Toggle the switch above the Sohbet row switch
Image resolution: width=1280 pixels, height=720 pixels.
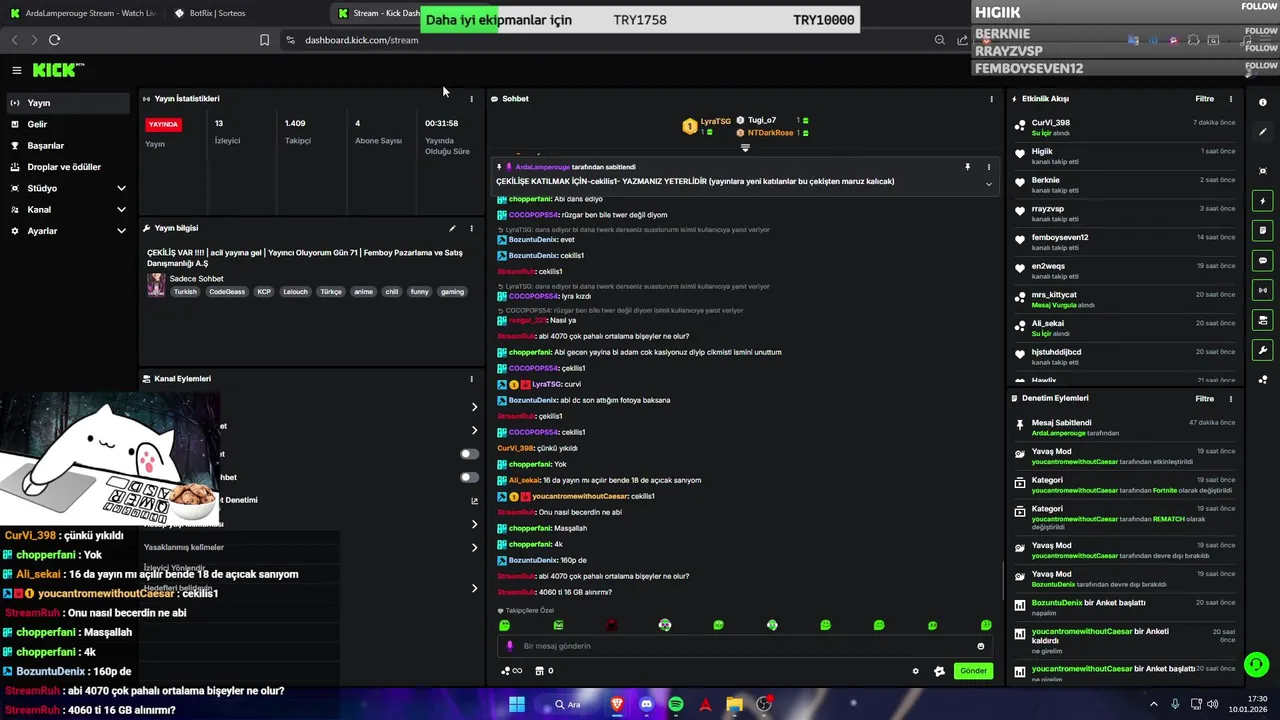469,454
